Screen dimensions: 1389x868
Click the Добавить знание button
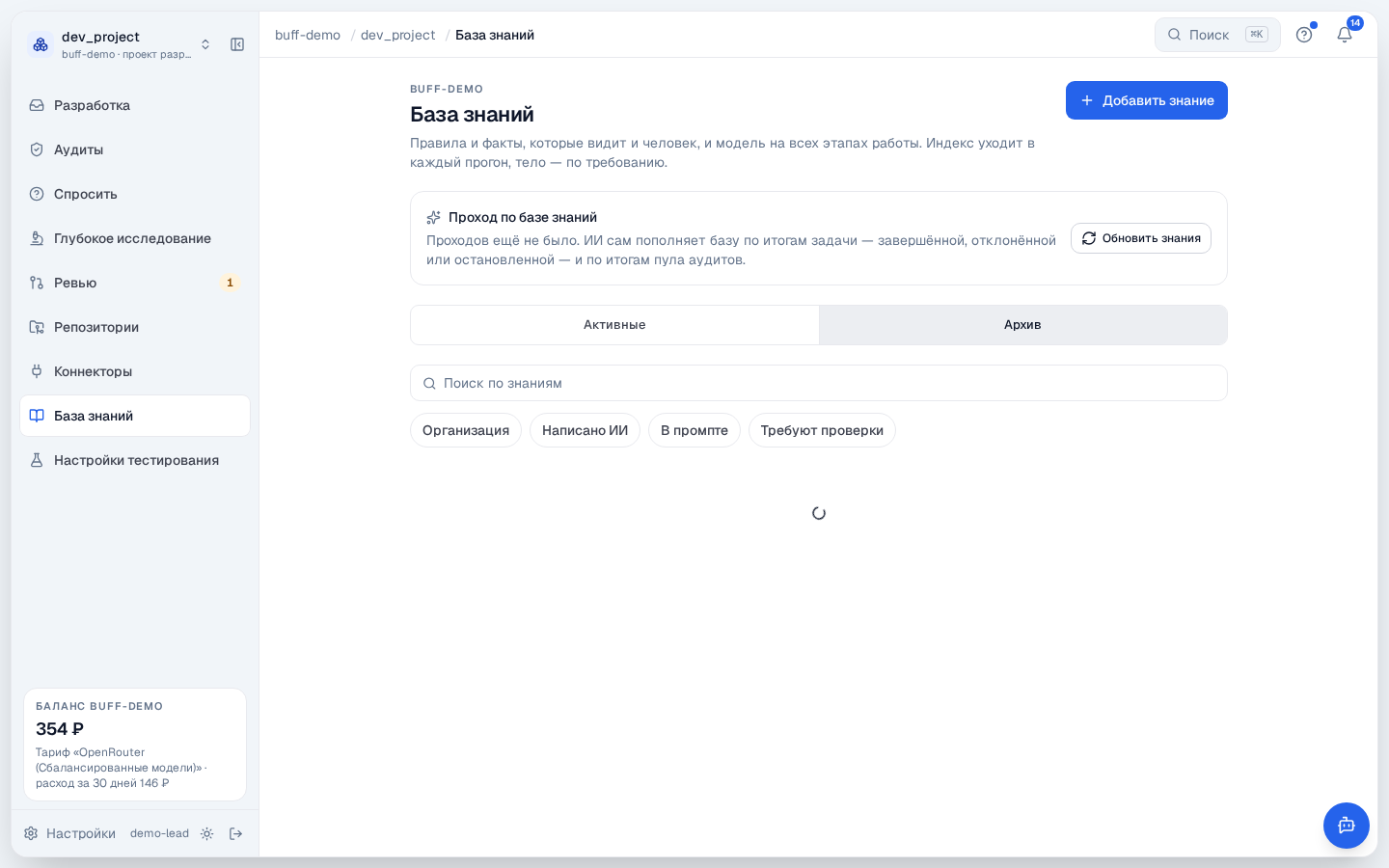(x=1147, y=100)
